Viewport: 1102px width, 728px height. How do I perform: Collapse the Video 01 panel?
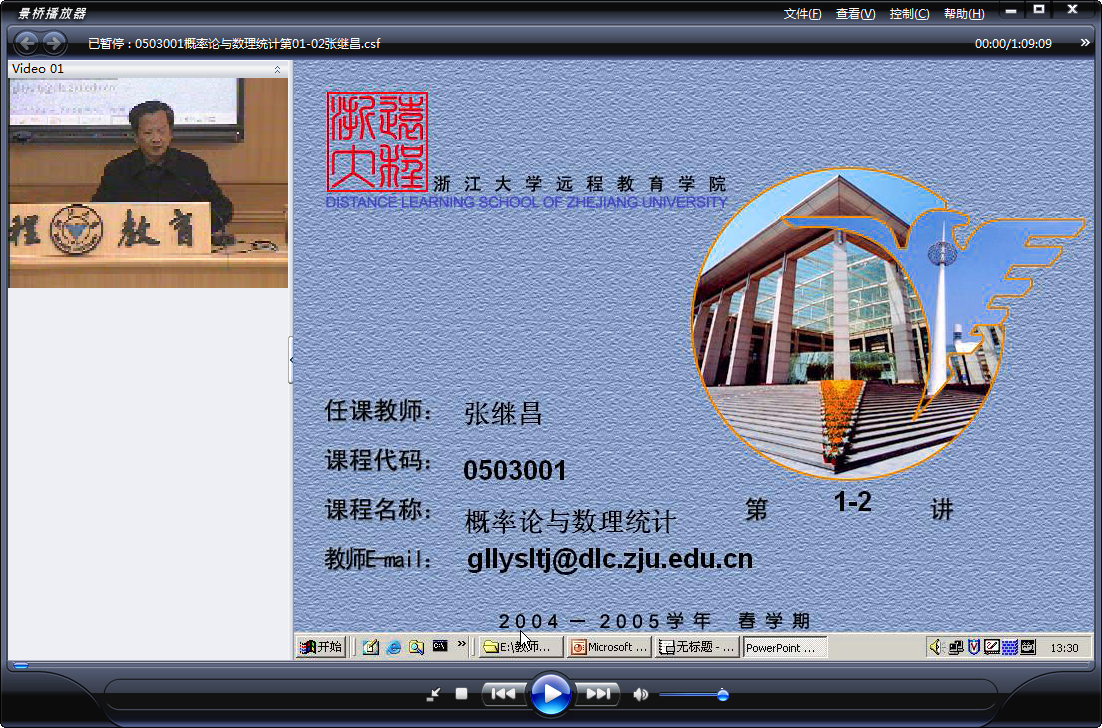click(277, 69)
